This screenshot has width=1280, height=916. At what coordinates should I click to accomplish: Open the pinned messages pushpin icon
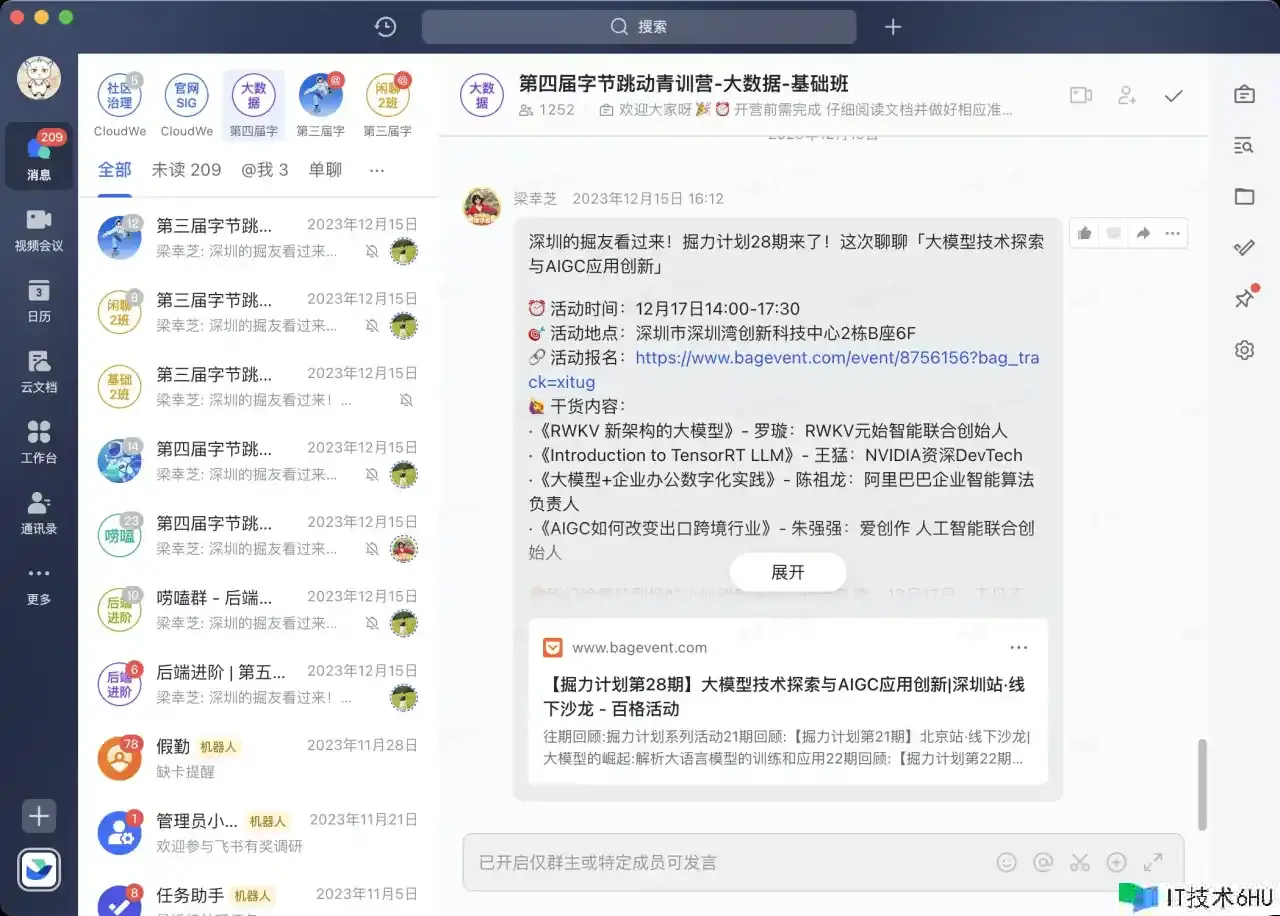coord(1244,298)
